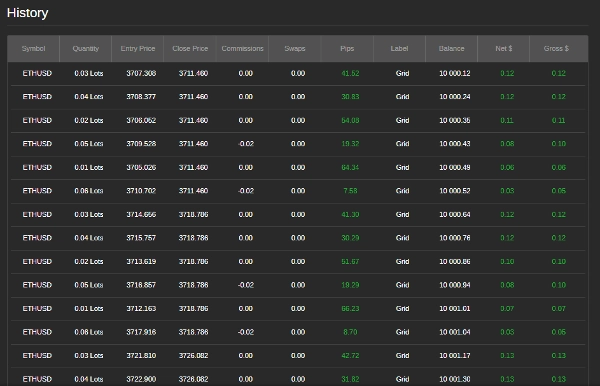Click the -0.02 commission in the 3709.528 row
The image size is (600, 386).
[x=246, y=144]
